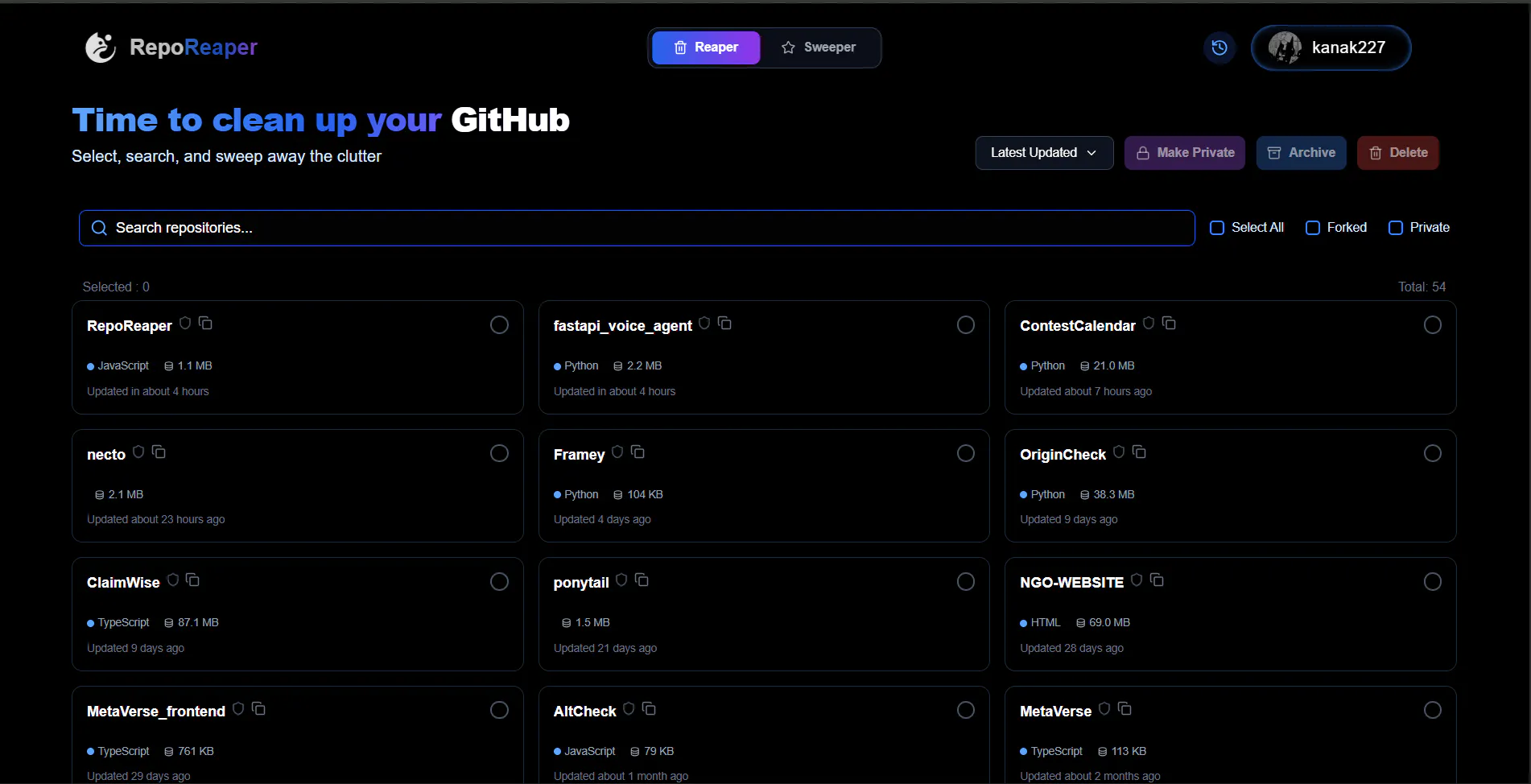Copy icon next to OriginCheck
The width and height of the screenshot is (1531, 784).
tap(1139, 452)
